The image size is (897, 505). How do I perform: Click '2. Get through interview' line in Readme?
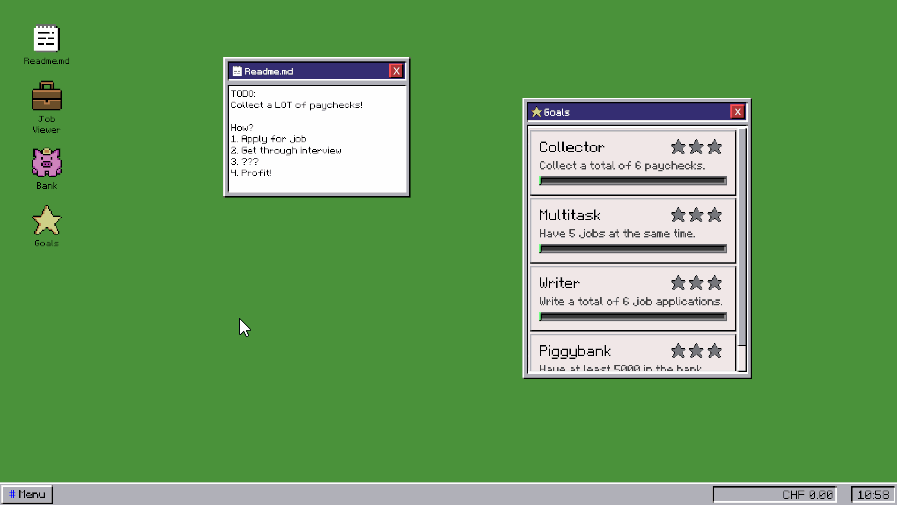(x=286, y=150)
